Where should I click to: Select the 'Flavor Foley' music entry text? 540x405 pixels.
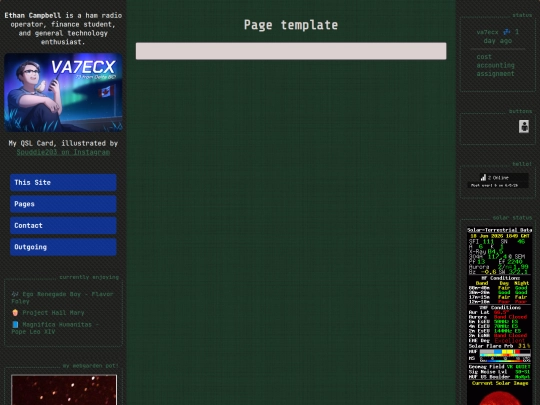pyautogui.click(x=62, y=298)
